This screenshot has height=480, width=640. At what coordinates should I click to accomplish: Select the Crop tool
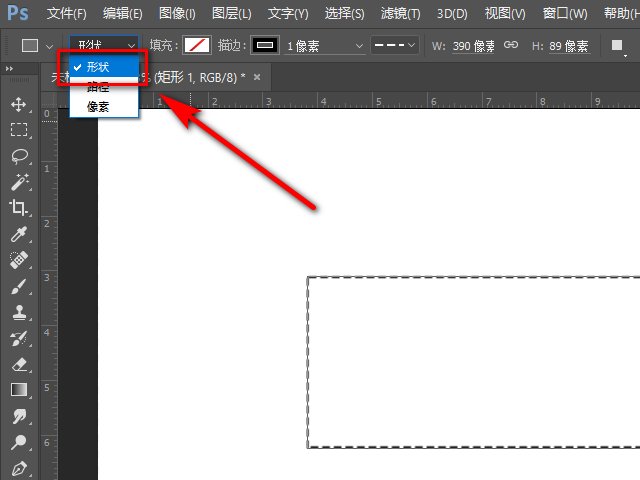(x=18, y=208)
